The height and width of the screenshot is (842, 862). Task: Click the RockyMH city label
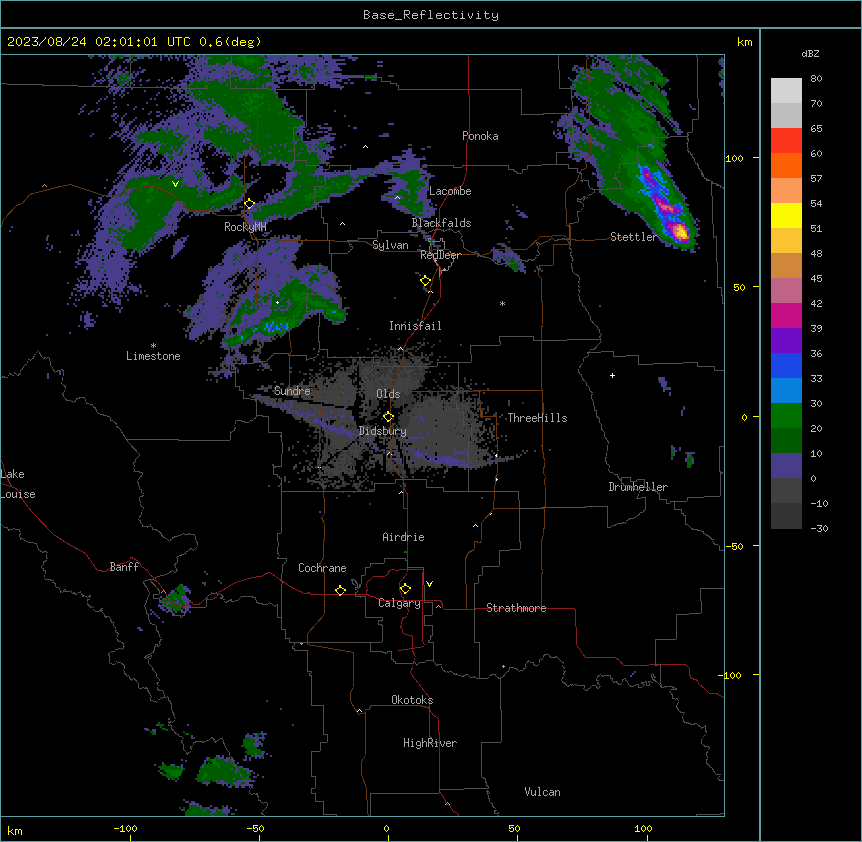tap(245, 227)
